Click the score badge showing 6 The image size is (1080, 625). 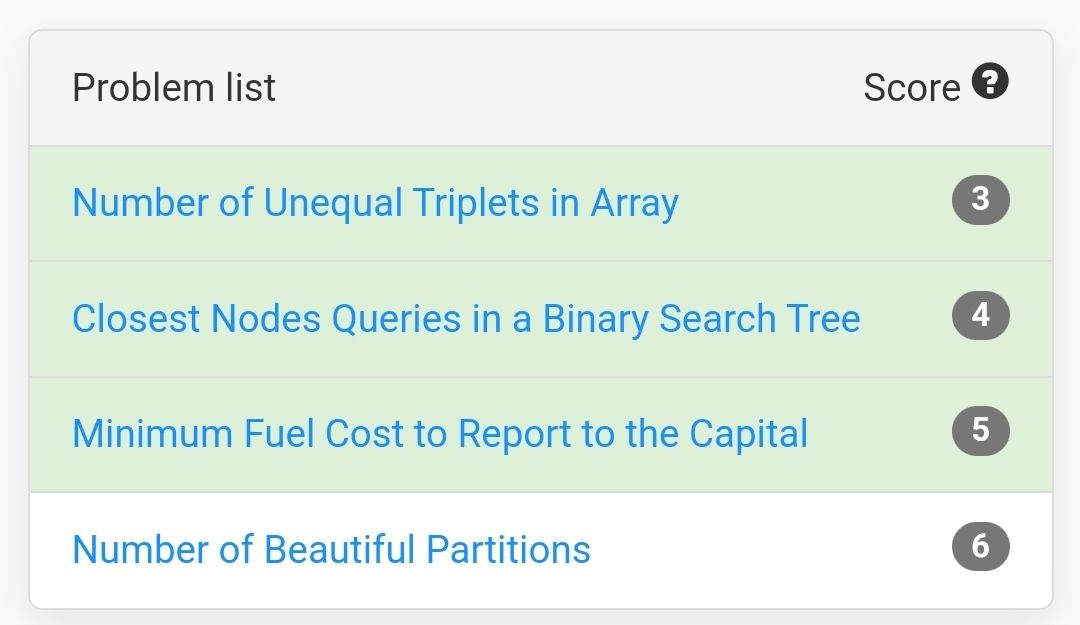[981, 547]
